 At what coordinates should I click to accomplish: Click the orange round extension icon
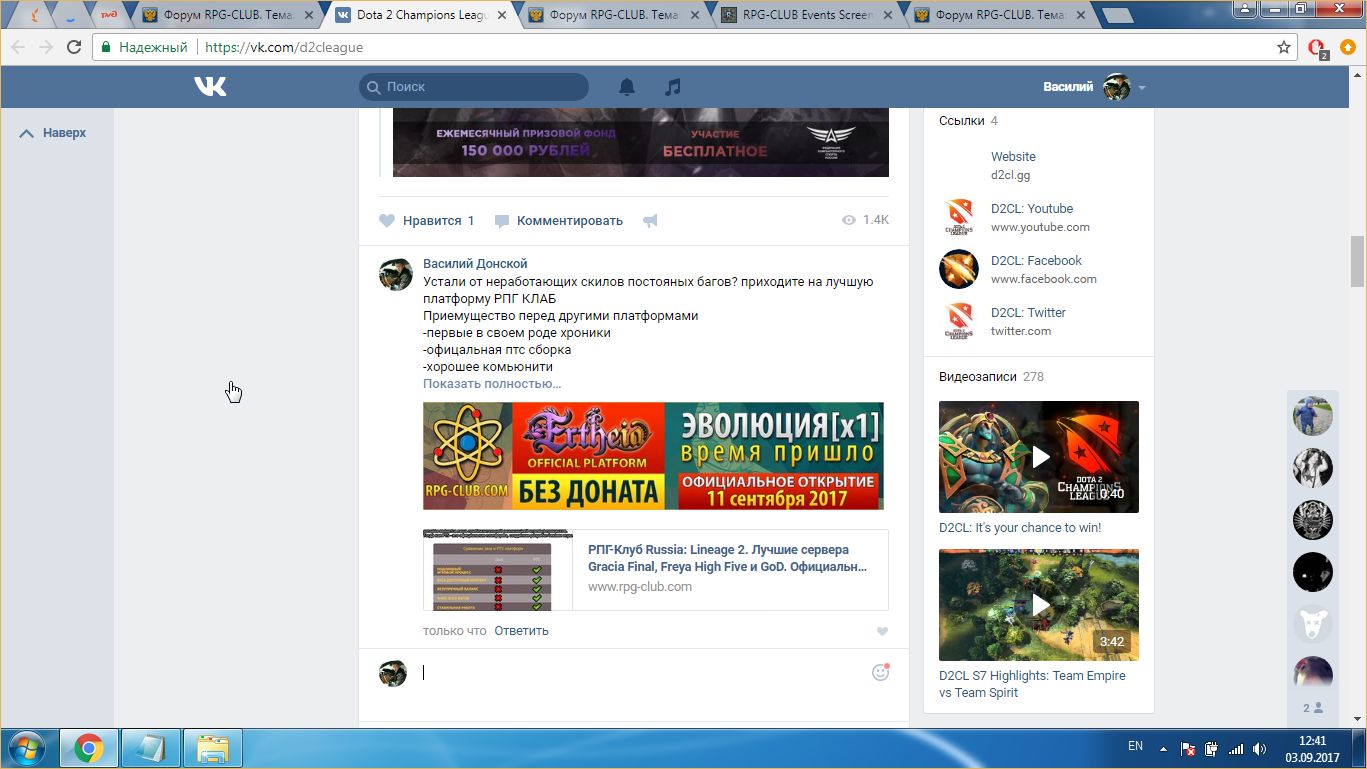[x=1347, y=47]
